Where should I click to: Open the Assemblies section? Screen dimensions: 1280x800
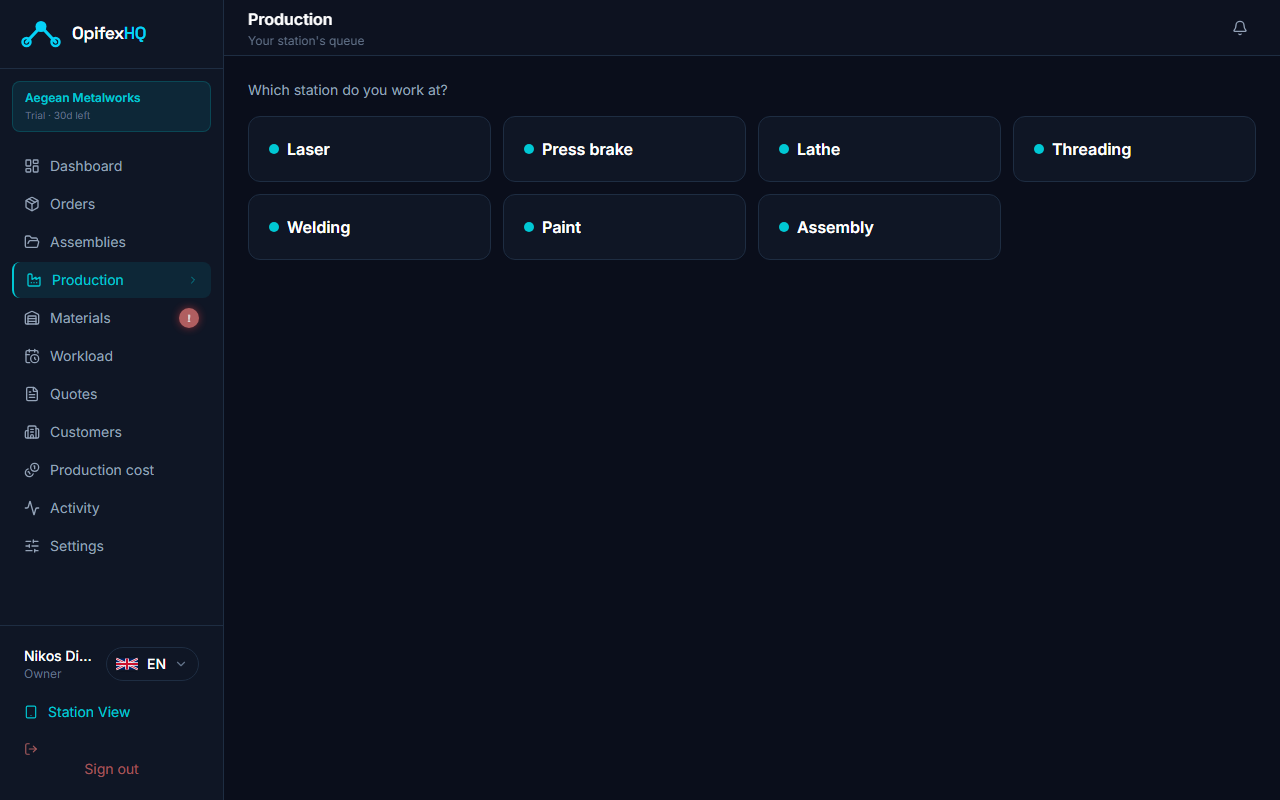click(111, 242)
